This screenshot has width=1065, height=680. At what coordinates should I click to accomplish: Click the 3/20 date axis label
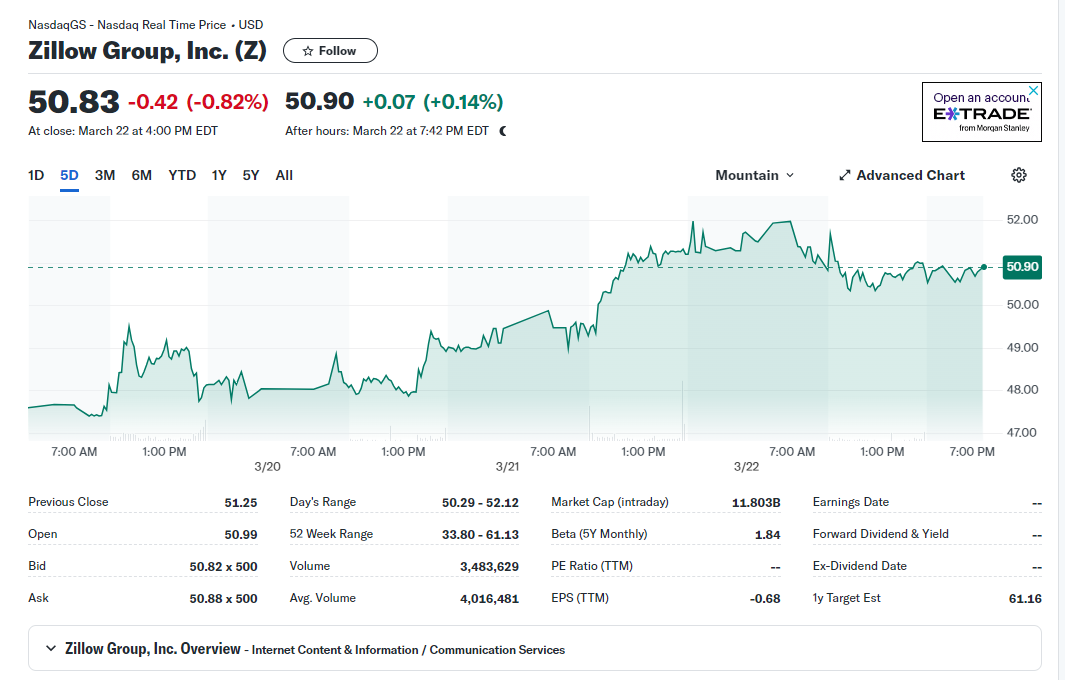pyautogui.click(x=268, y=467)
